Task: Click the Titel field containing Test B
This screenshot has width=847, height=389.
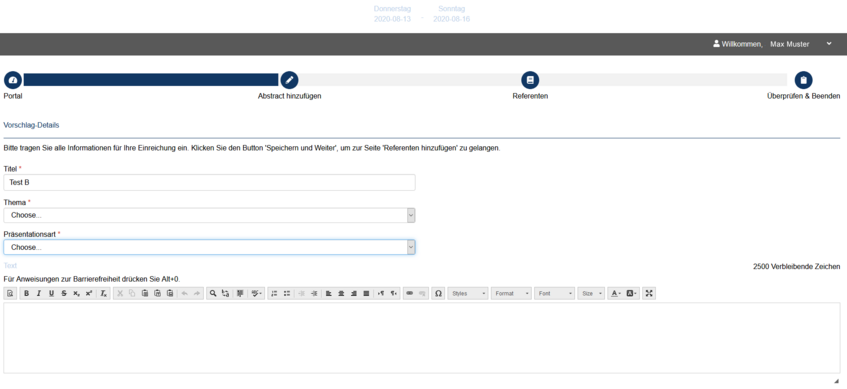Action: (x=209, y=182)
